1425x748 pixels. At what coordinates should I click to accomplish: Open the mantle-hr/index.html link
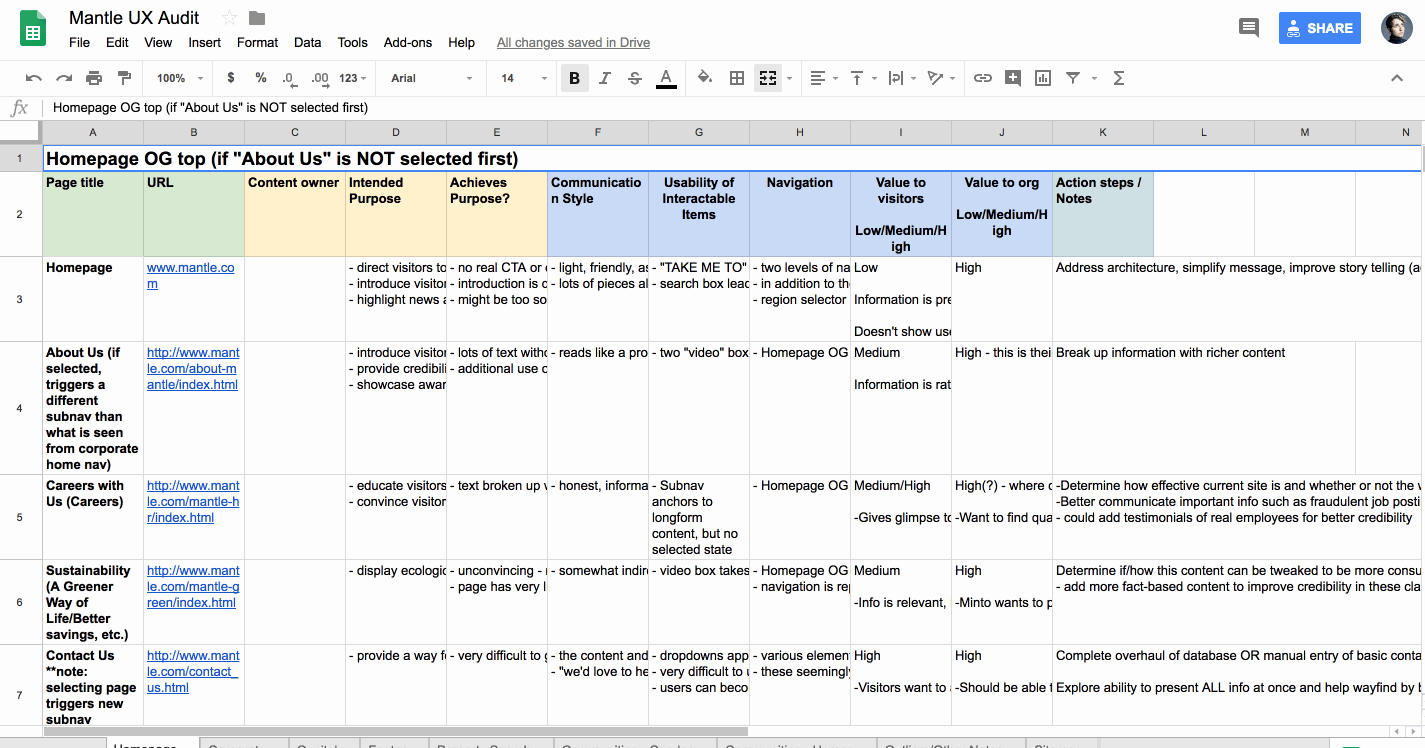pyautogui.click(x=193, y=501)
